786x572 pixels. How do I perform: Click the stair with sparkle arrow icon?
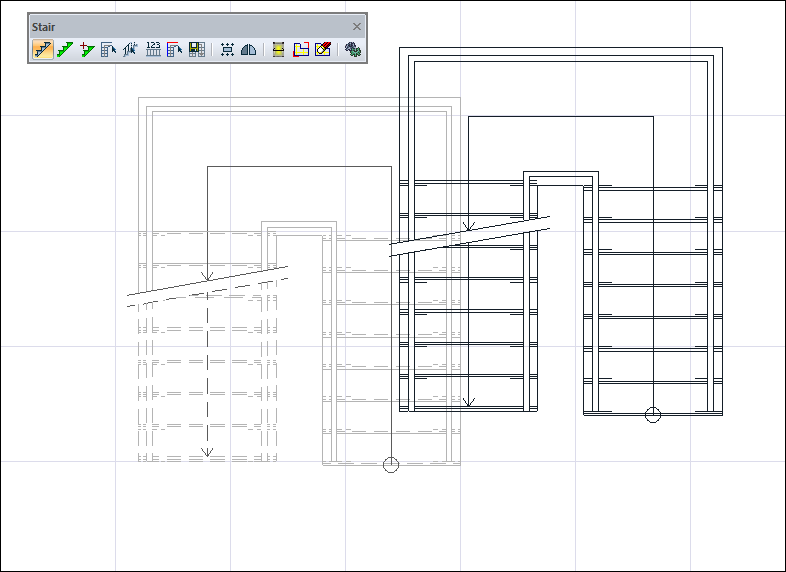(x=130, y=49)
